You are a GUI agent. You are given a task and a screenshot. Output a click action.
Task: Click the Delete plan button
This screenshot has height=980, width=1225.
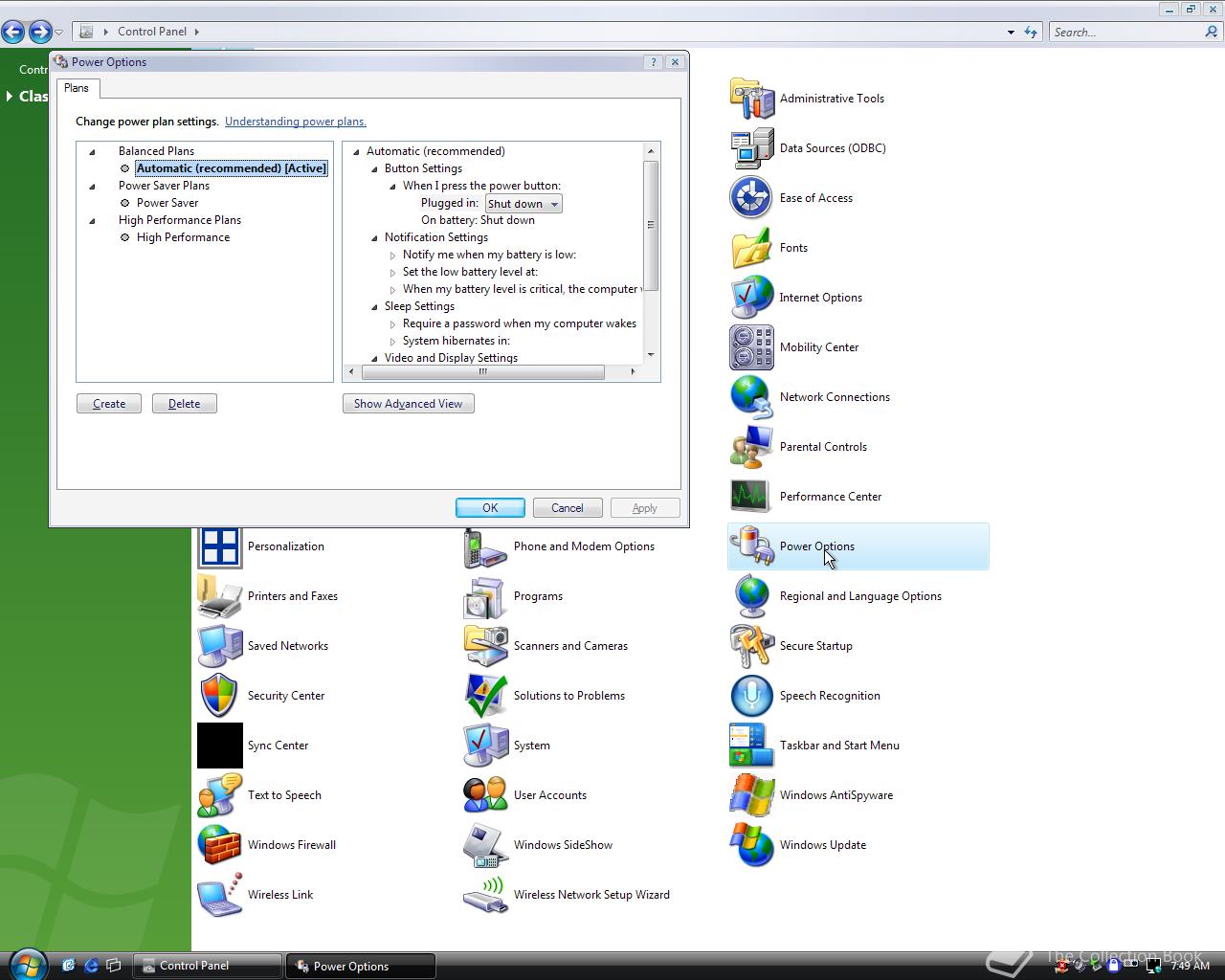pyautogui.click(x=185, y=404)
